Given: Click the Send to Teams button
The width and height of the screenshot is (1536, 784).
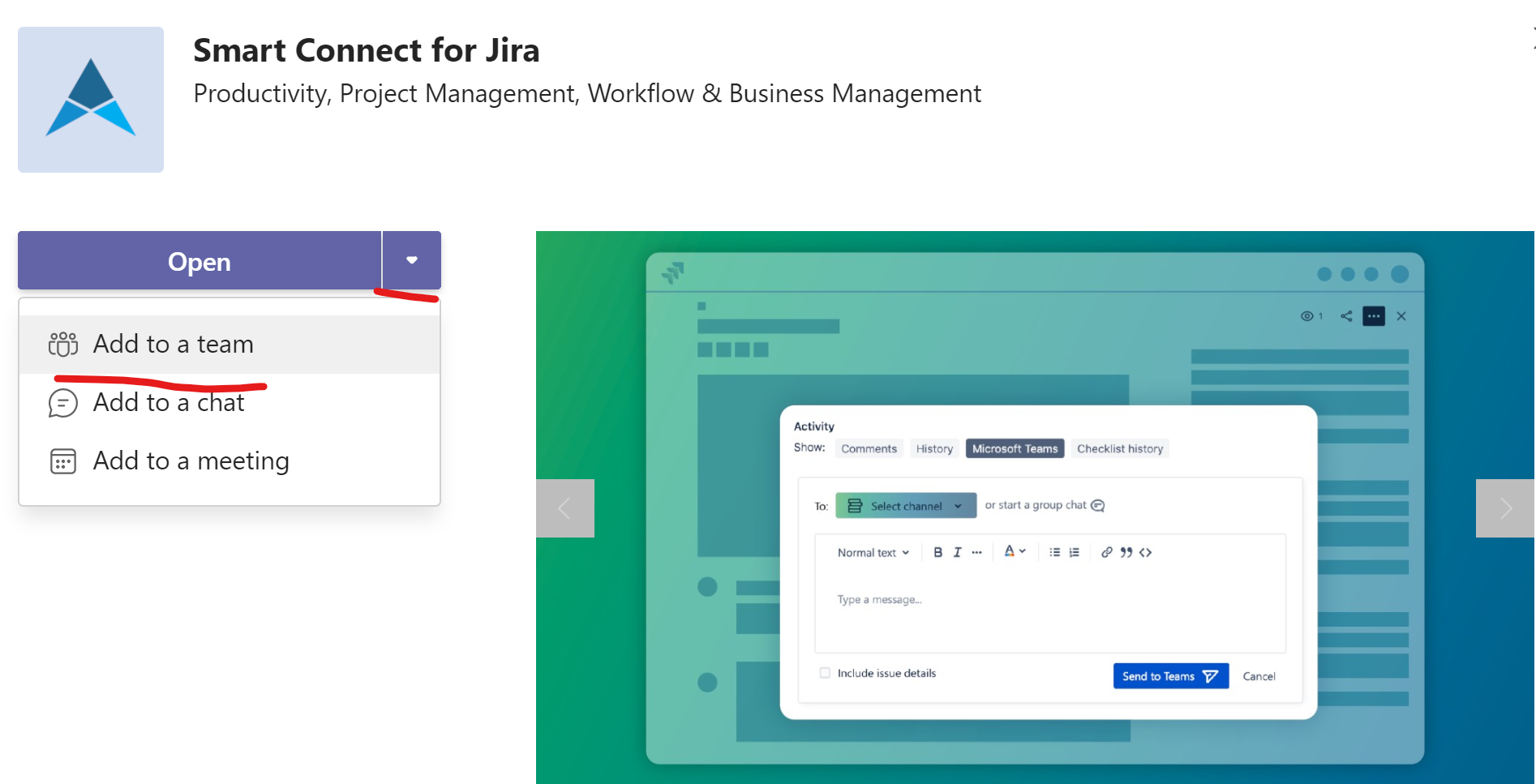Looking at the screenshot, I should coord(1169,676).
